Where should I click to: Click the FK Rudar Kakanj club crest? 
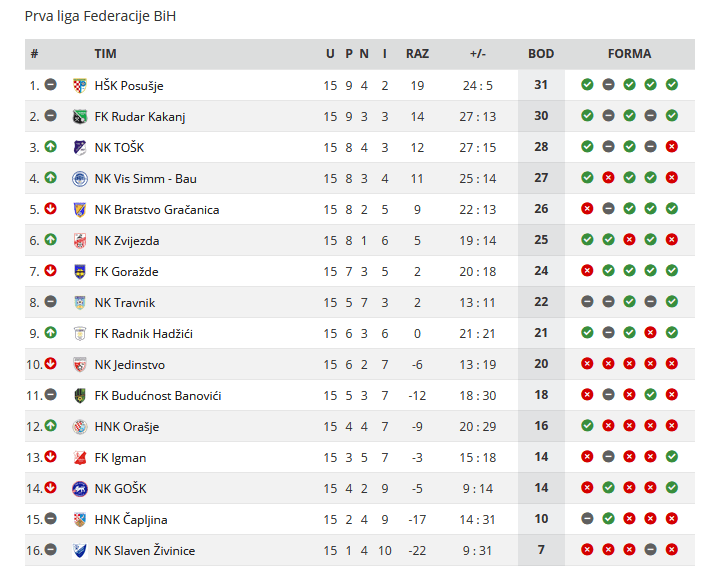80,117
